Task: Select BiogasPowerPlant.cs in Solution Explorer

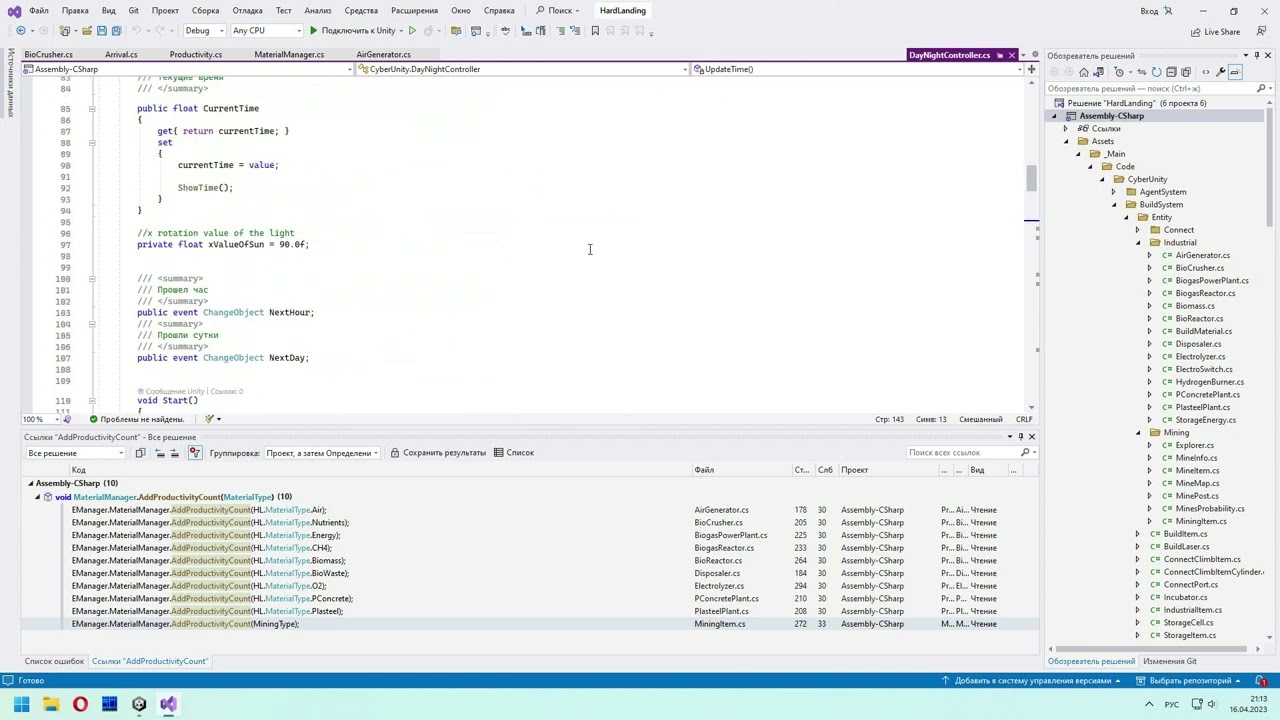Action: [x=1211, y=281]
